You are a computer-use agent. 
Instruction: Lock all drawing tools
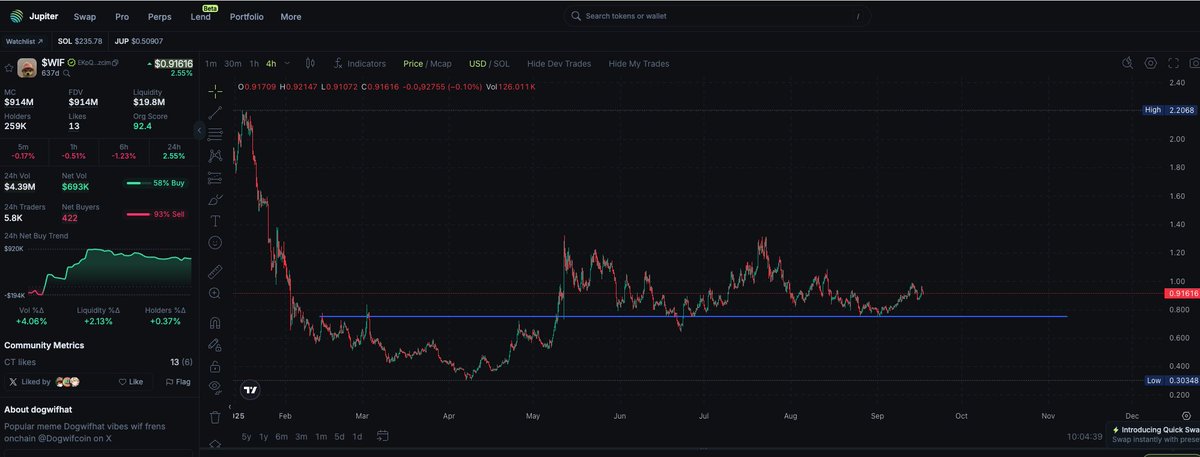point(215,367)
